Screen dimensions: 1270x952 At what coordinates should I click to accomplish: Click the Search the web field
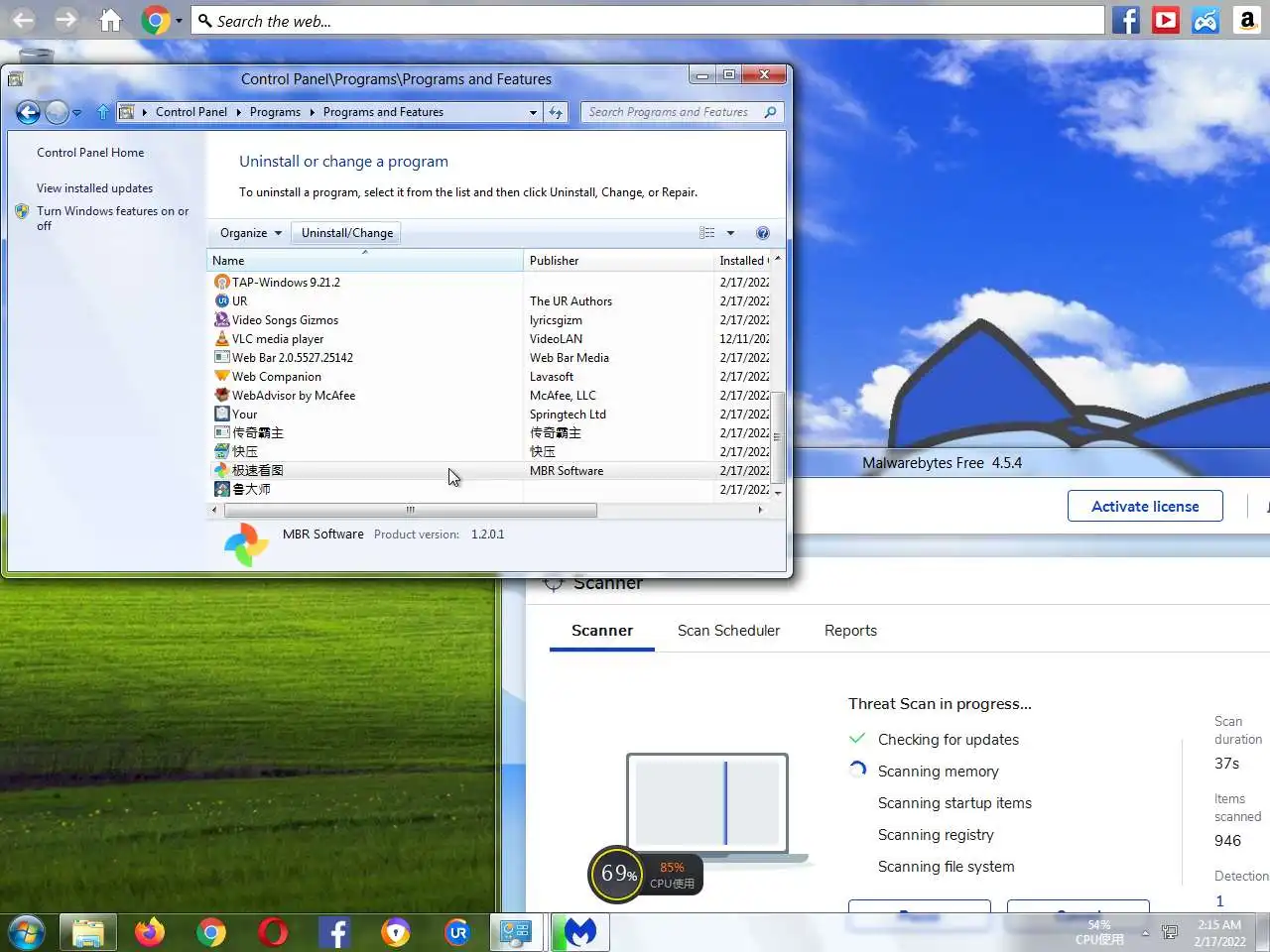[x=647, y=21]
